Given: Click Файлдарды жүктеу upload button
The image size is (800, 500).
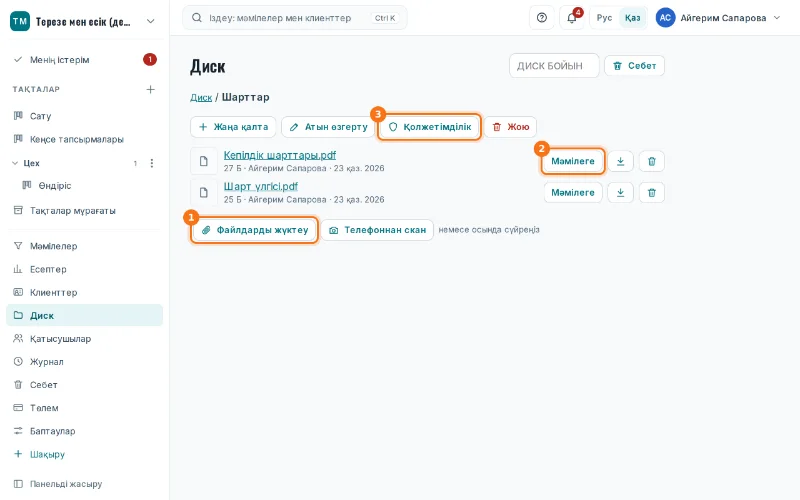Looking at the screenshot, I should tap(255, 230).
